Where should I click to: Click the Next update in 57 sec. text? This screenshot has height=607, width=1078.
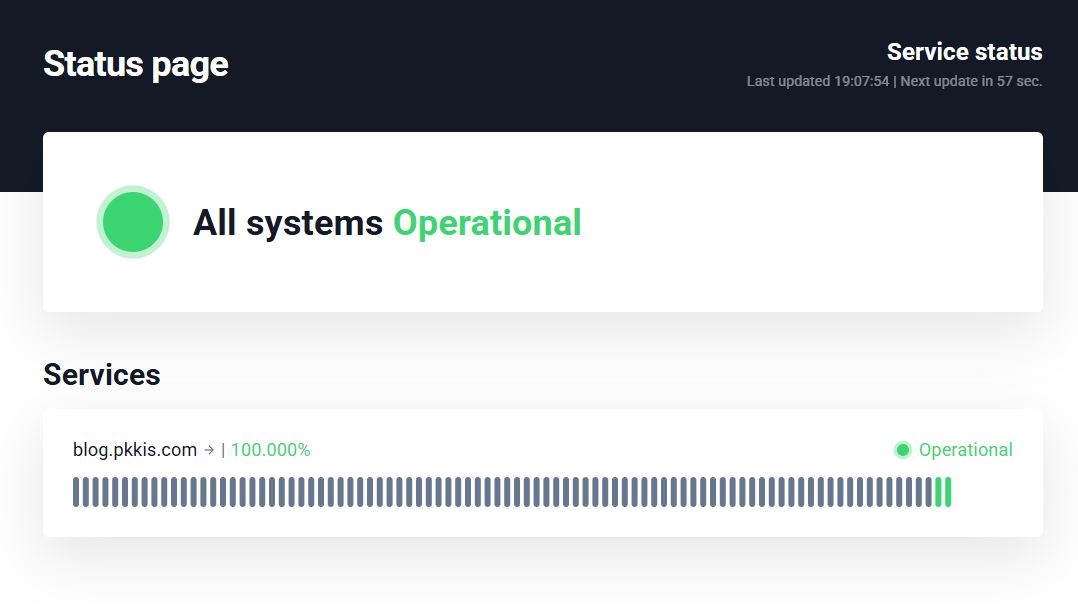click(x=971, y=81)
